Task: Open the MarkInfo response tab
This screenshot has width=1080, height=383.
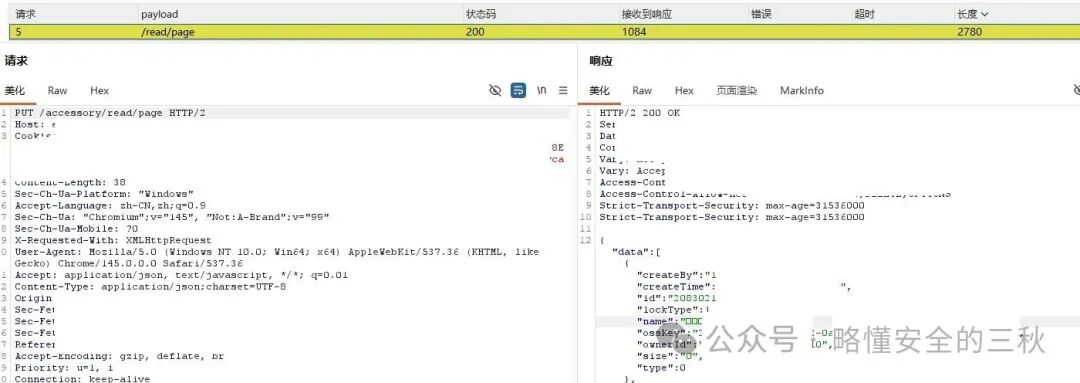Action: click(802, 90)
